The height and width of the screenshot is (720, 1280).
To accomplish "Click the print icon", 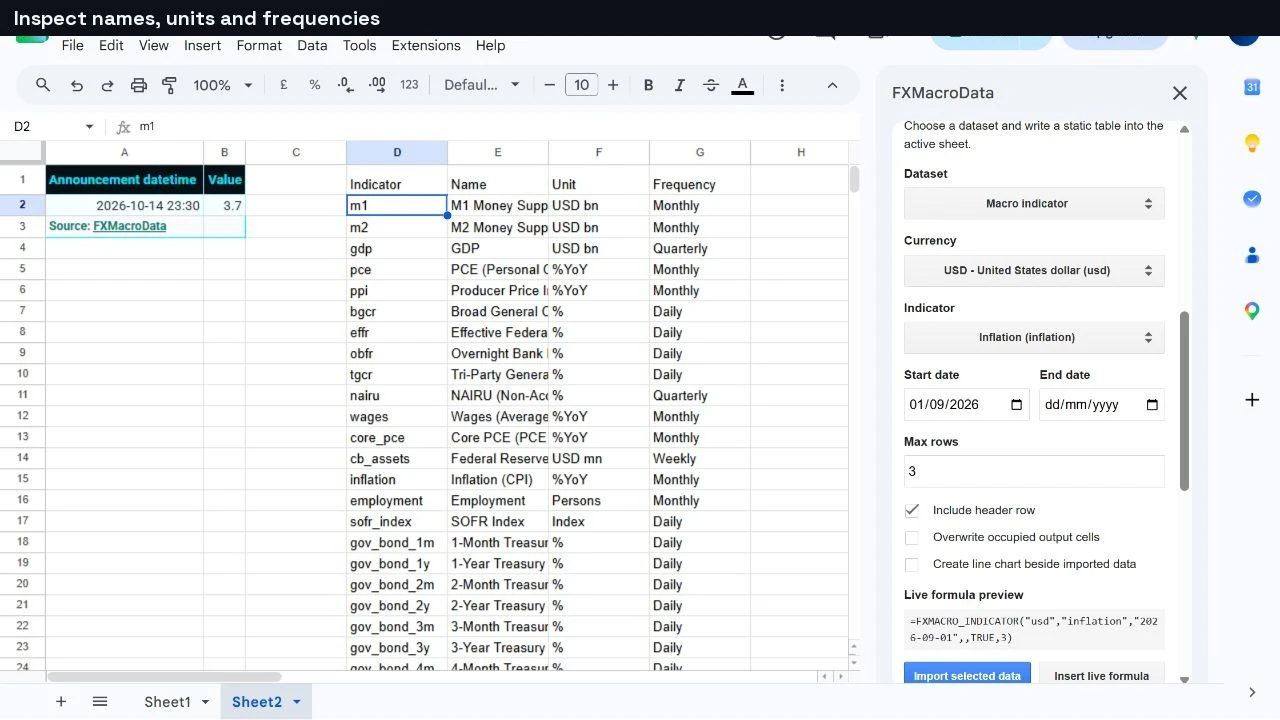I will [x=139, y=85].
